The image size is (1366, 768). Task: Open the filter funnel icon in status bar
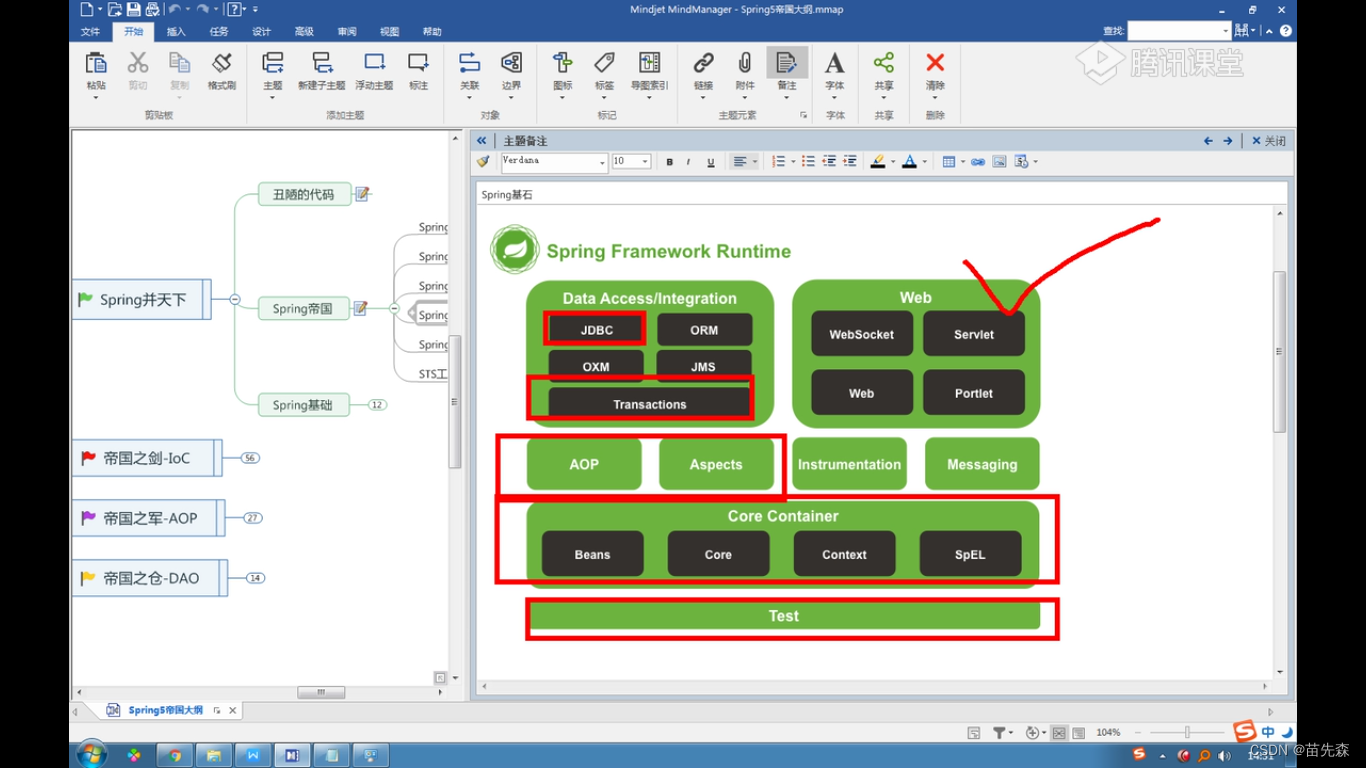(999, 733)
